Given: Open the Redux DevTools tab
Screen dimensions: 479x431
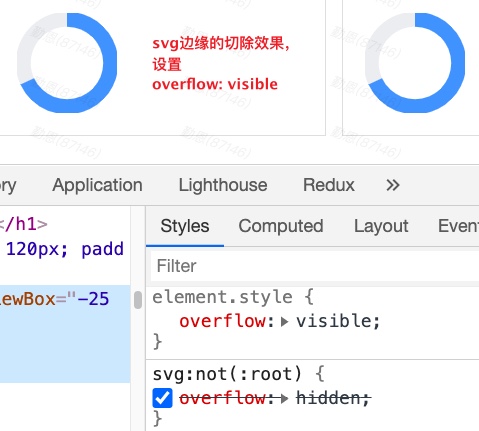Looking at the screenshot, I should coord(328,185).
